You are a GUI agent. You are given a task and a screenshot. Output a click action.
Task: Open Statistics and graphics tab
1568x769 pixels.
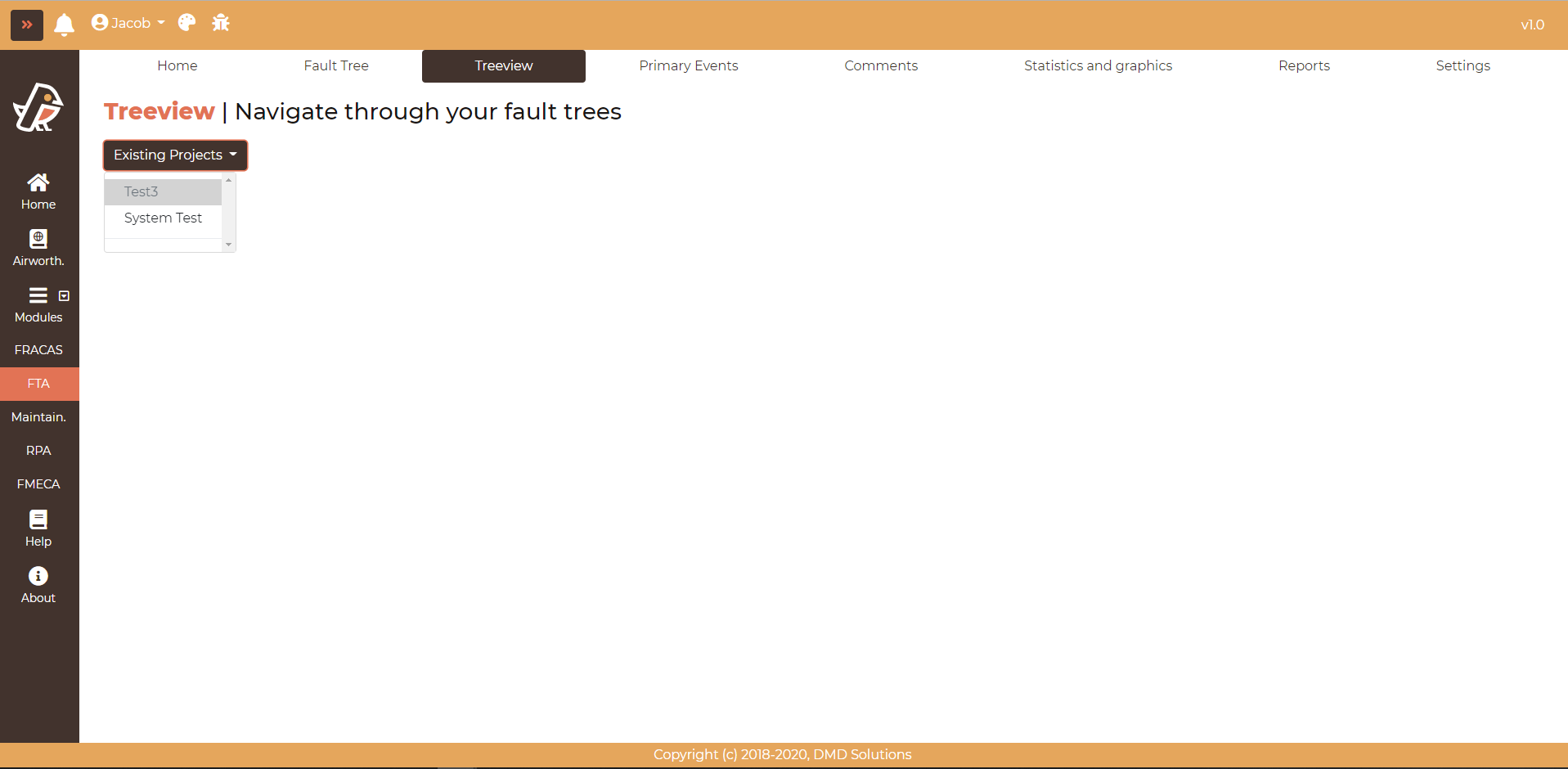click(x=1098, y=65)
